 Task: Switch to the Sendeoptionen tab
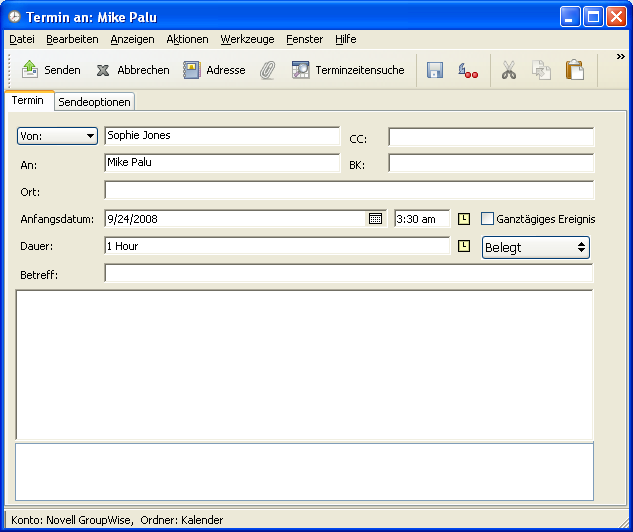coord(94,102)
